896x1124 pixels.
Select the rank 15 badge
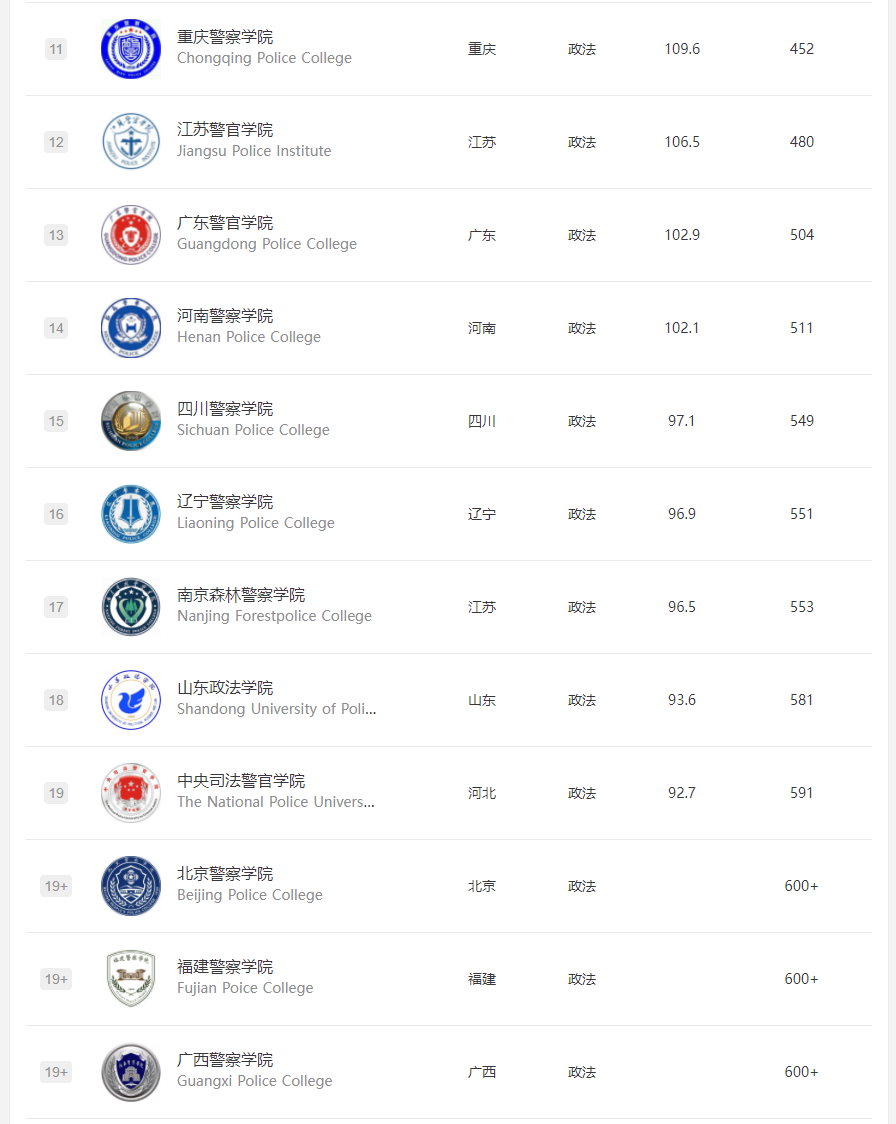pyautogui.click(x=56, y=421)
